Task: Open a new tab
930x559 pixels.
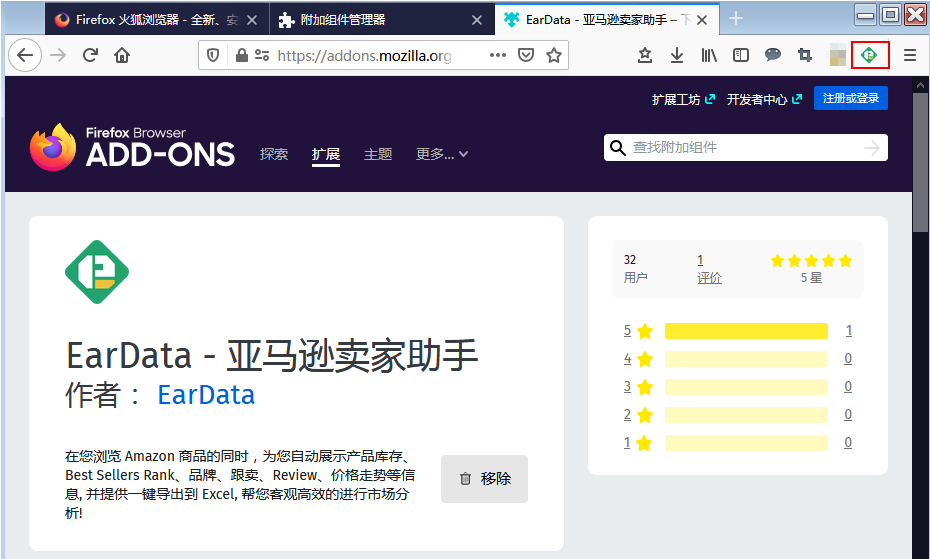Action: pos(735,19)
